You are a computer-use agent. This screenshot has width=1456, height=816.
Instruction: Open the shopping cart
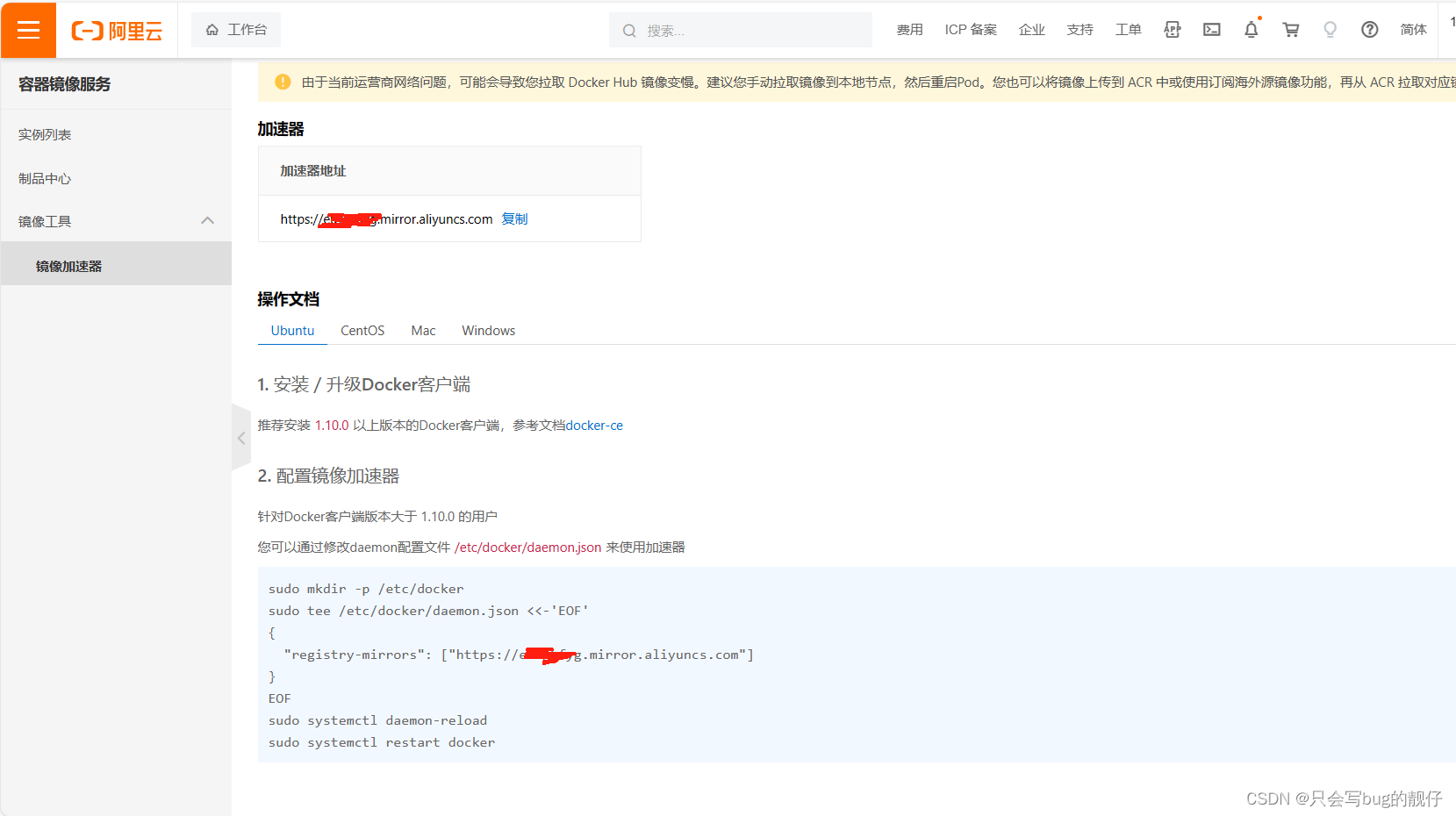coord(1291,30)
